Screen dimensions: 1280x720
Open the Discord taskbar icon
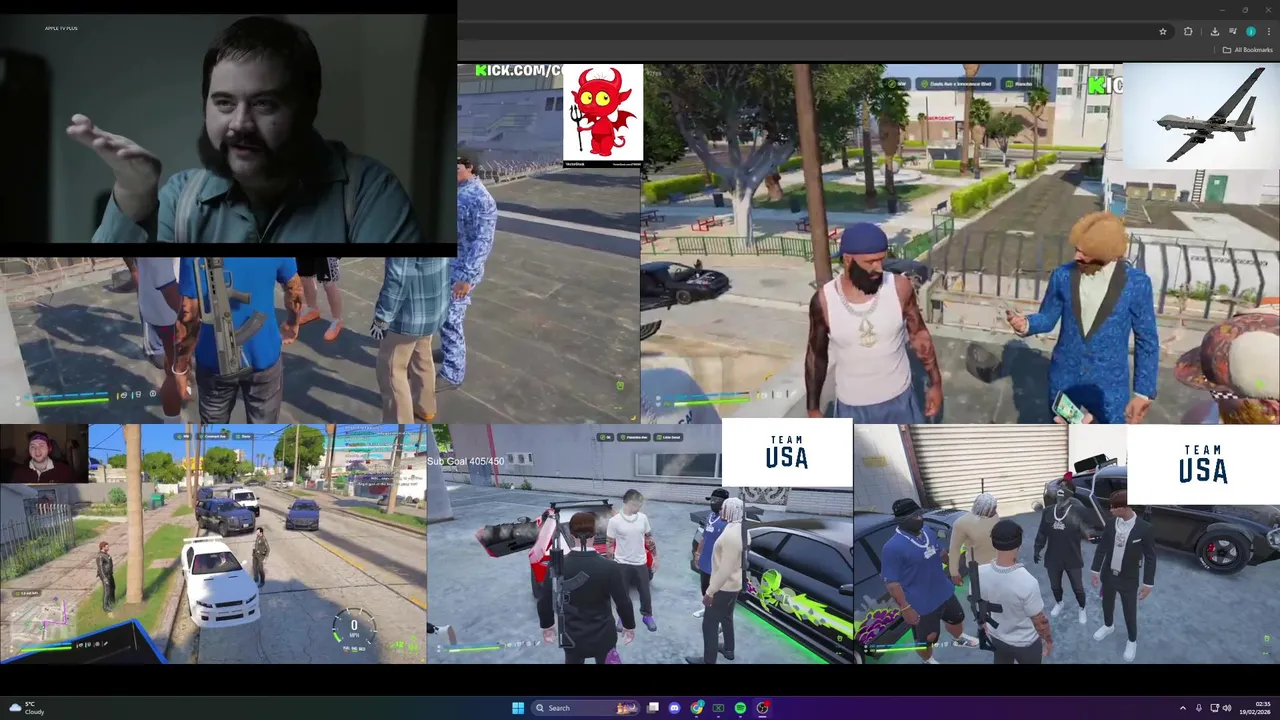675,708
